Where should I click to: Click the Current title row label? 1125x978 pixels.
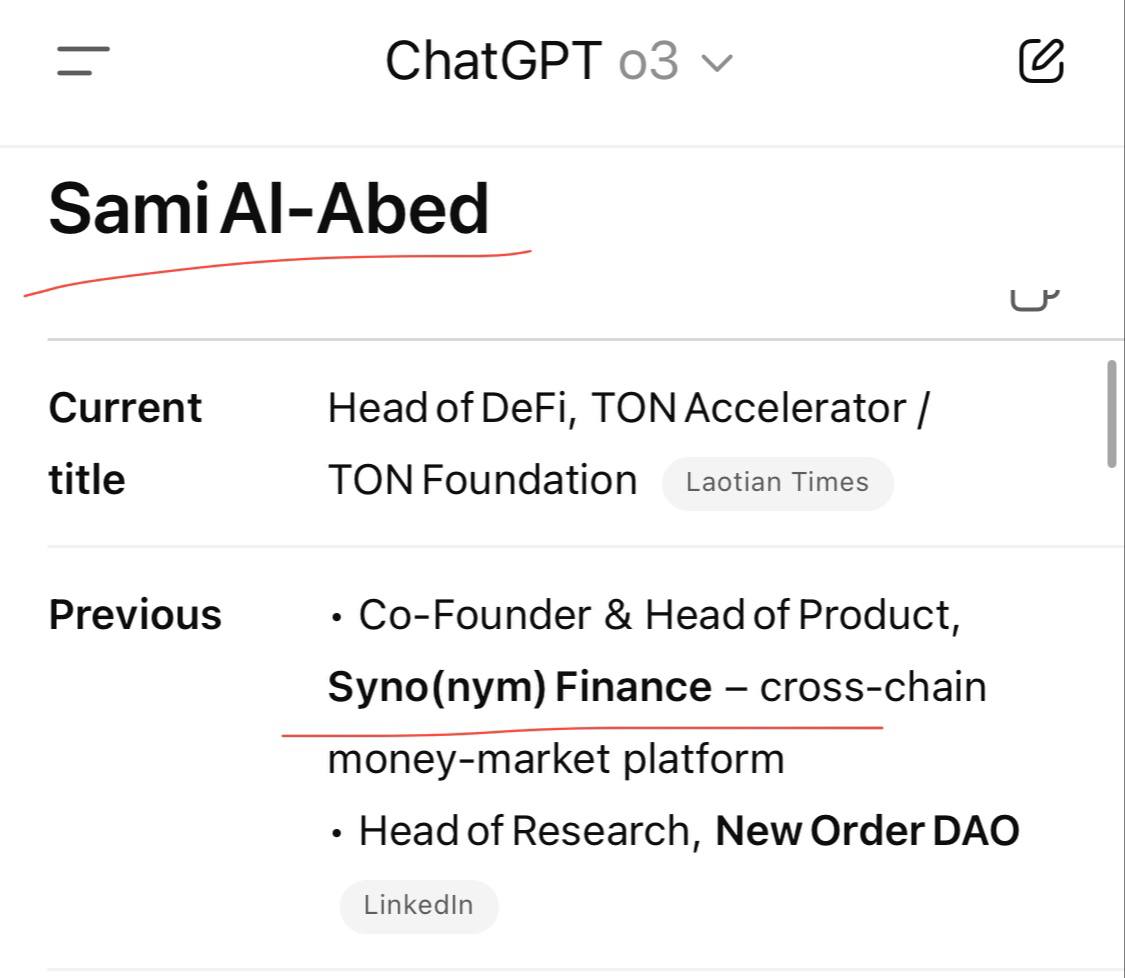tap(126, 443)
